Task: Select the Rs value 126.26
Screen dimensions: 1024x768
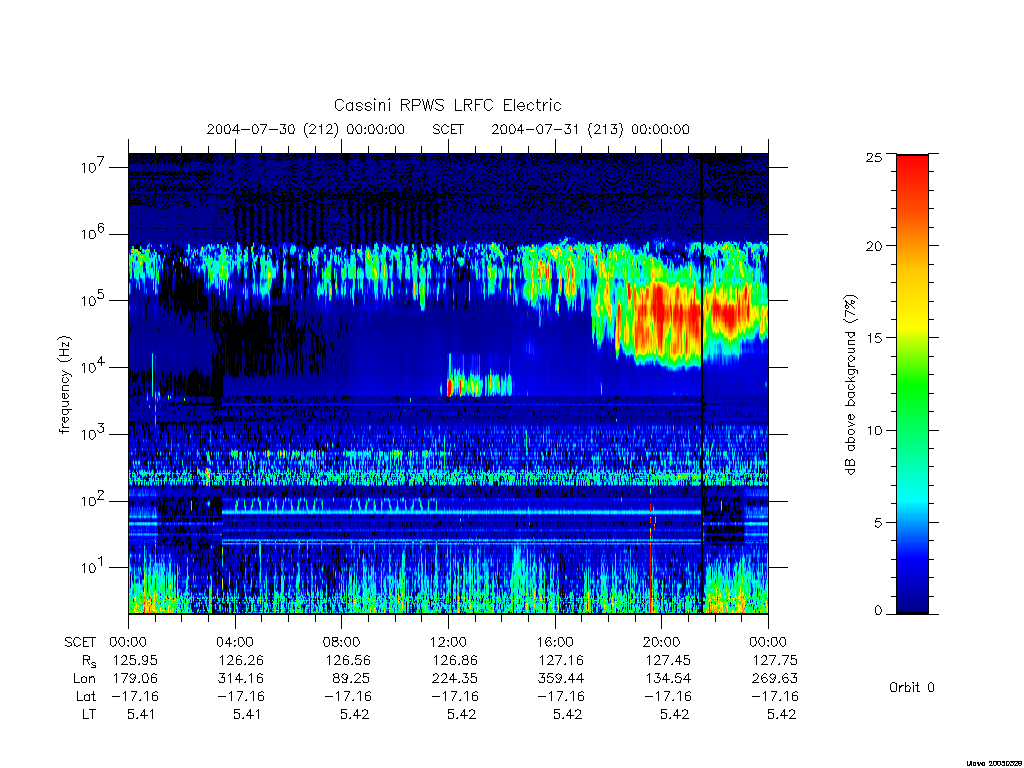Action: (x=242, y=660)
